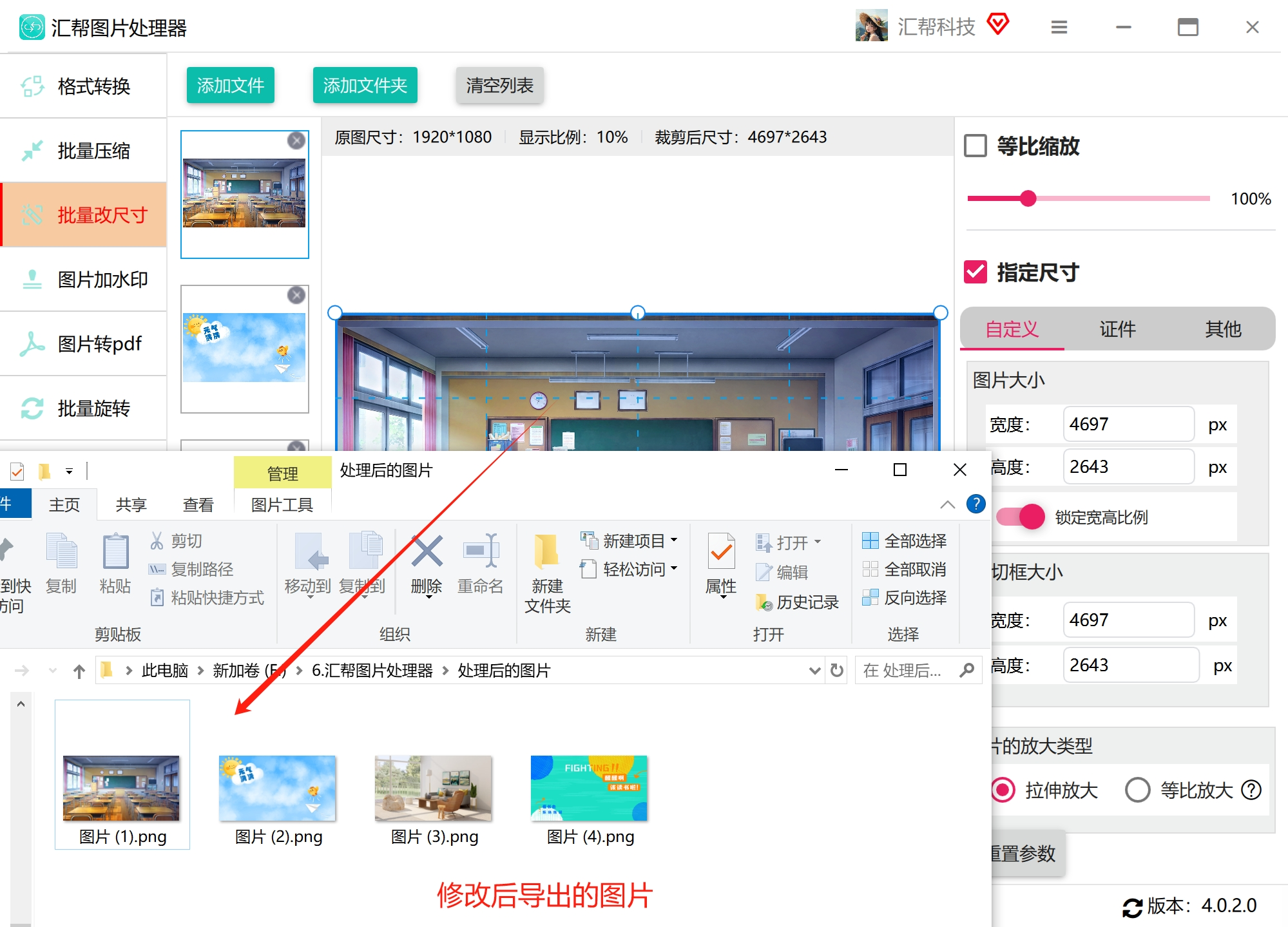The height and width of the screenshot is (927, 1288).
Task: Turn off the 锁定宽高比例 switch
Action: (1021, 517)
